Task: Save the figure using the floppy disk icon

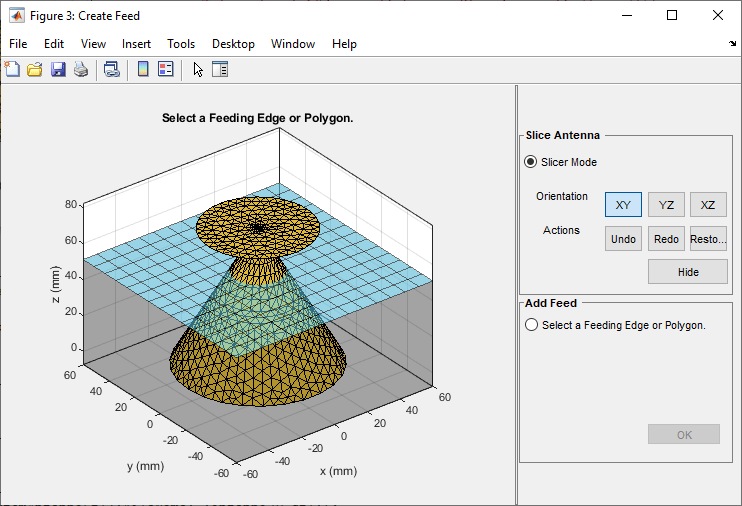Action: pyautogui.click(x=58, y=69)
